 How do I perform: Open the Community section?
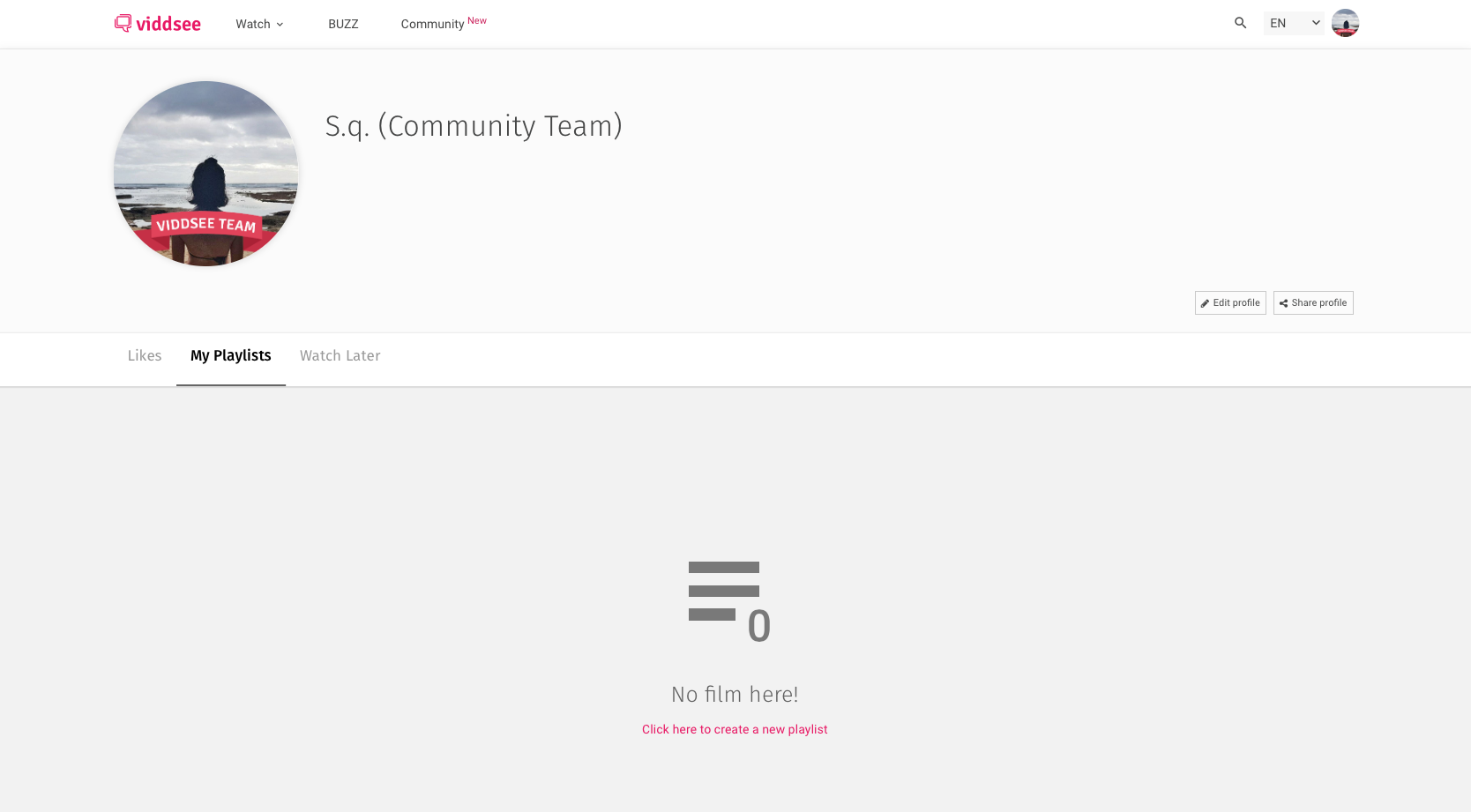click(444, 23)
